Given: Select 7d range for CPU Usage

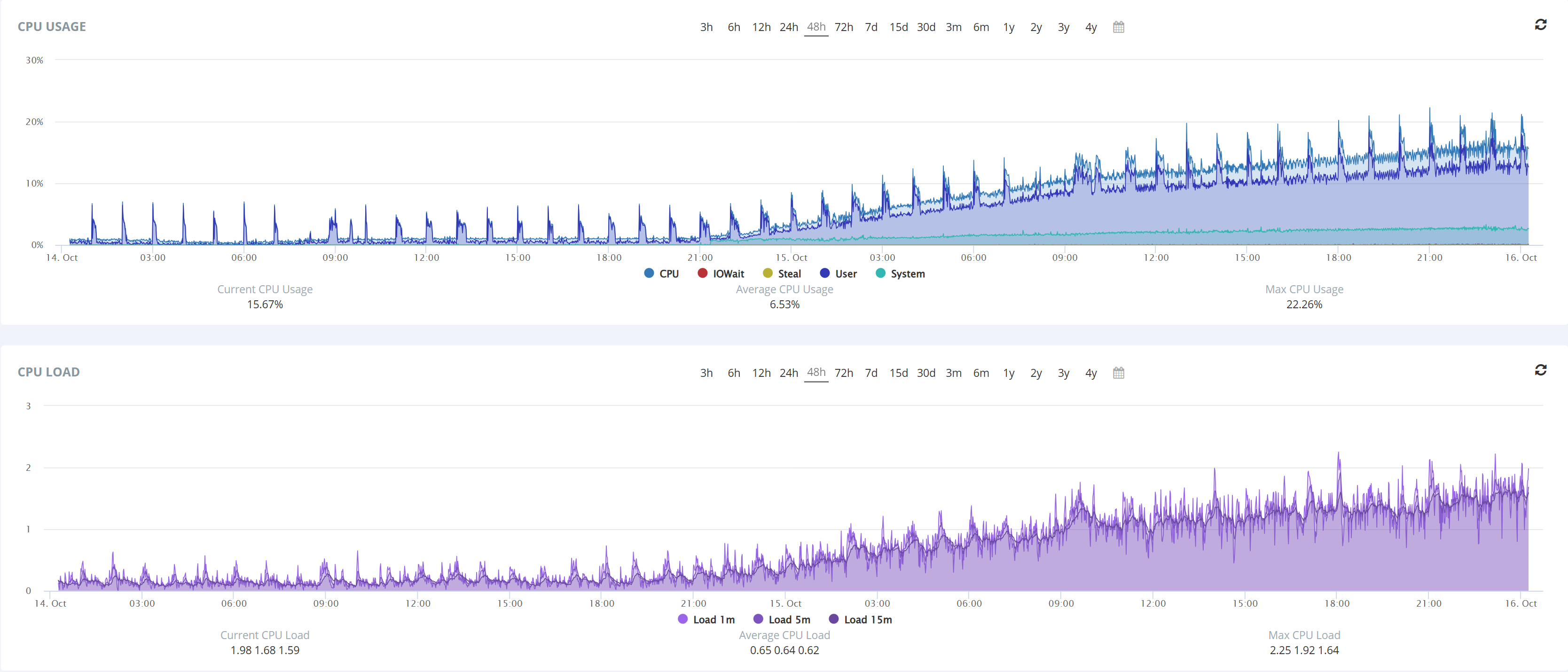Looking at the screenshot, I should coord(871,27).
